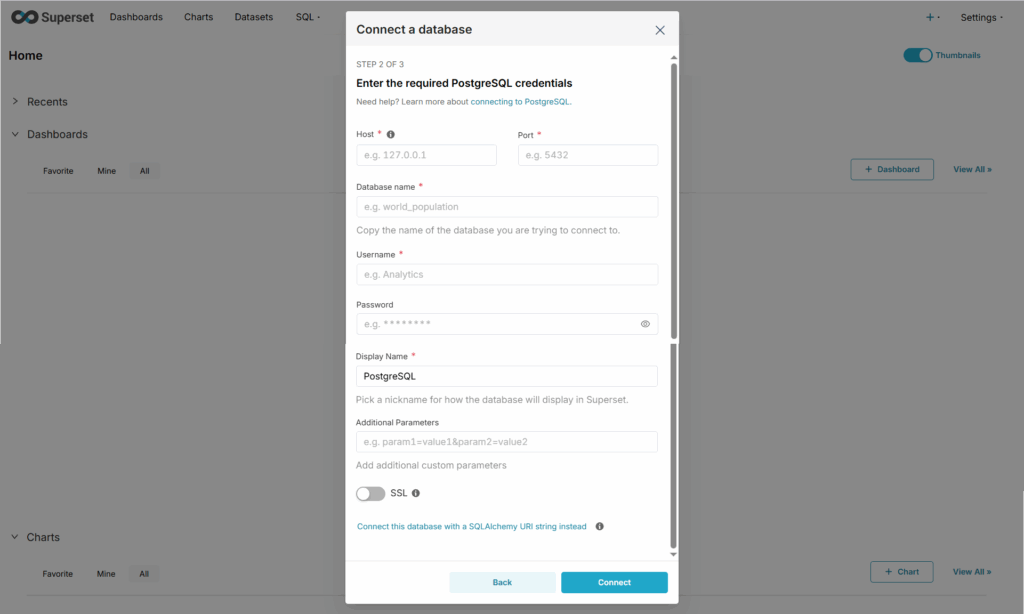Focus the Database name input field

coord(507,207)
